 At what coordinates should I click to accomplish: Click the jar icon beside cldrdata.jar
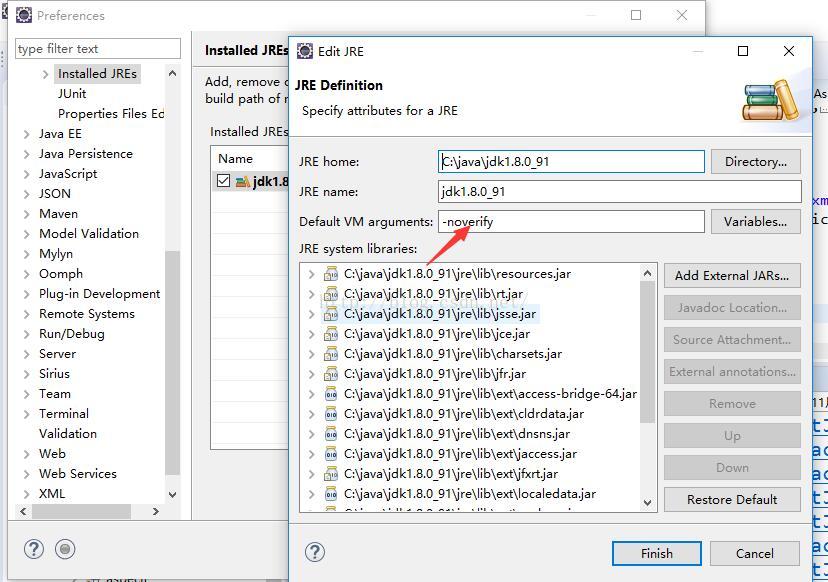tap(331, 415)
